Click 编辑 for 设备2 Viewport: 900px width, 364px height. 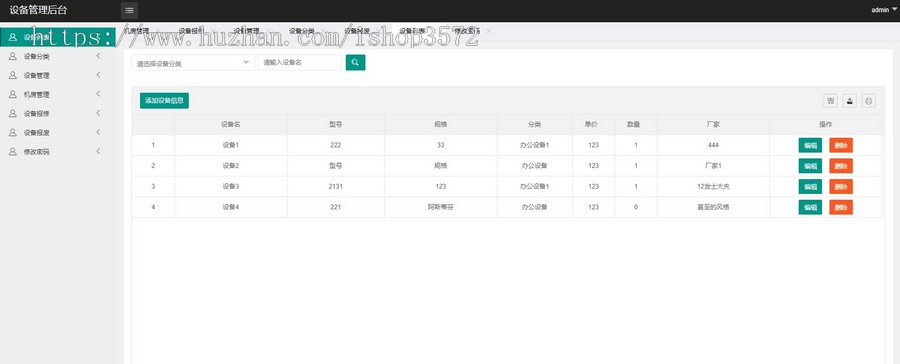coord(810,166)
